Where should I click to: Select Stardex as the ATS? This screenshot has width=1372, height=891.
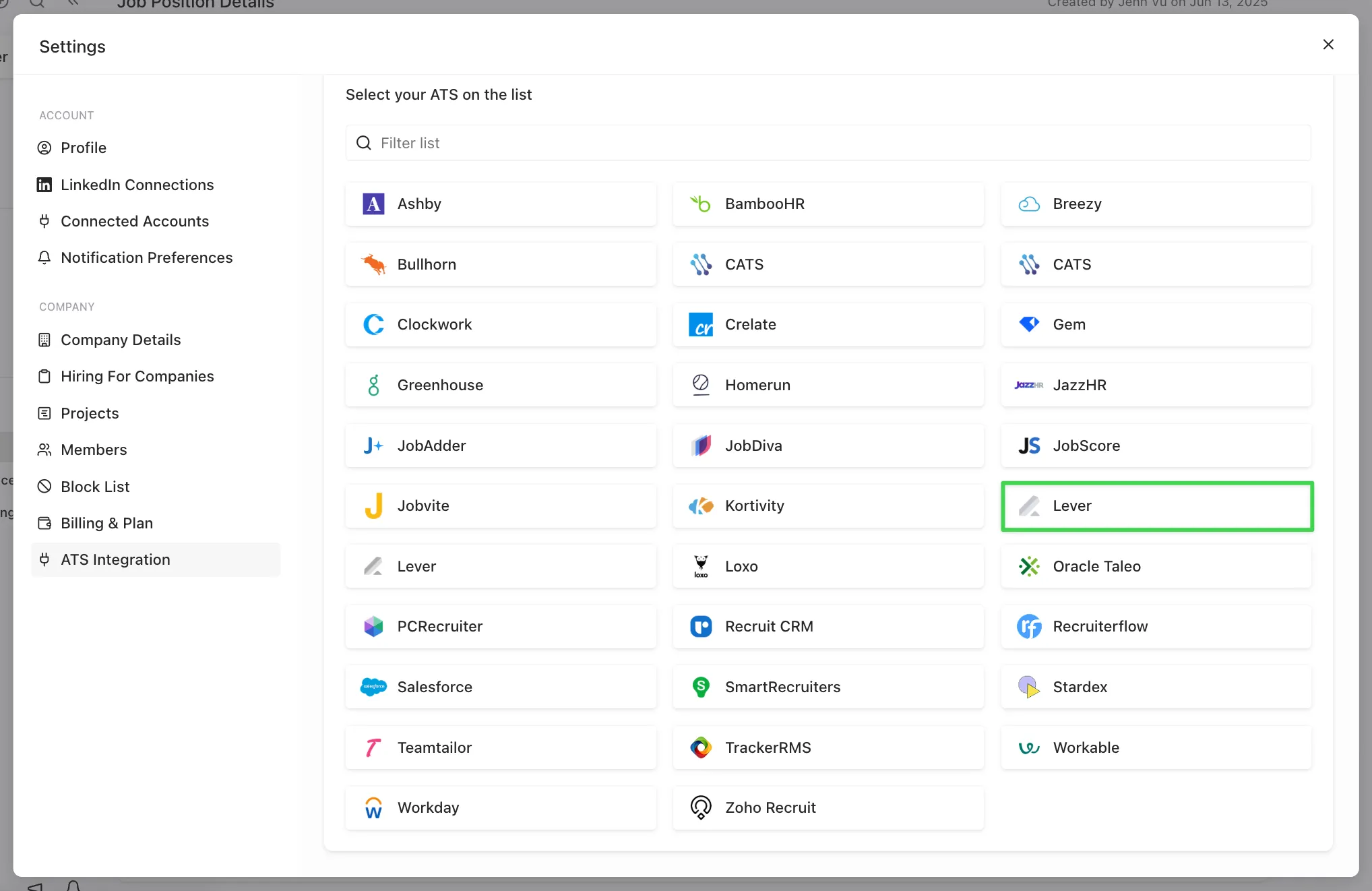[1156, 687]
